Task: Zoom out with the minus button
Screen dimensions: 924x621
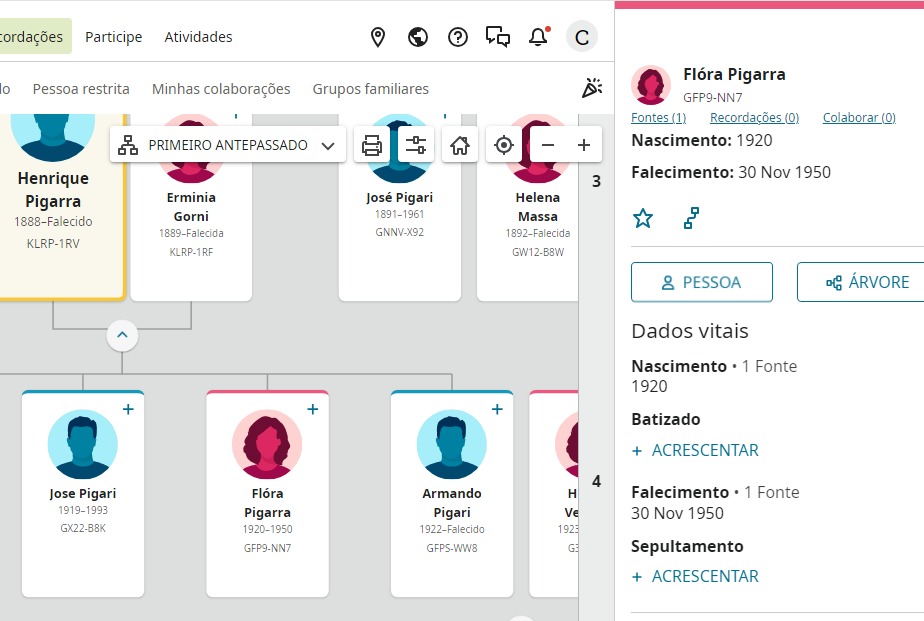Action: coord(547,145)
